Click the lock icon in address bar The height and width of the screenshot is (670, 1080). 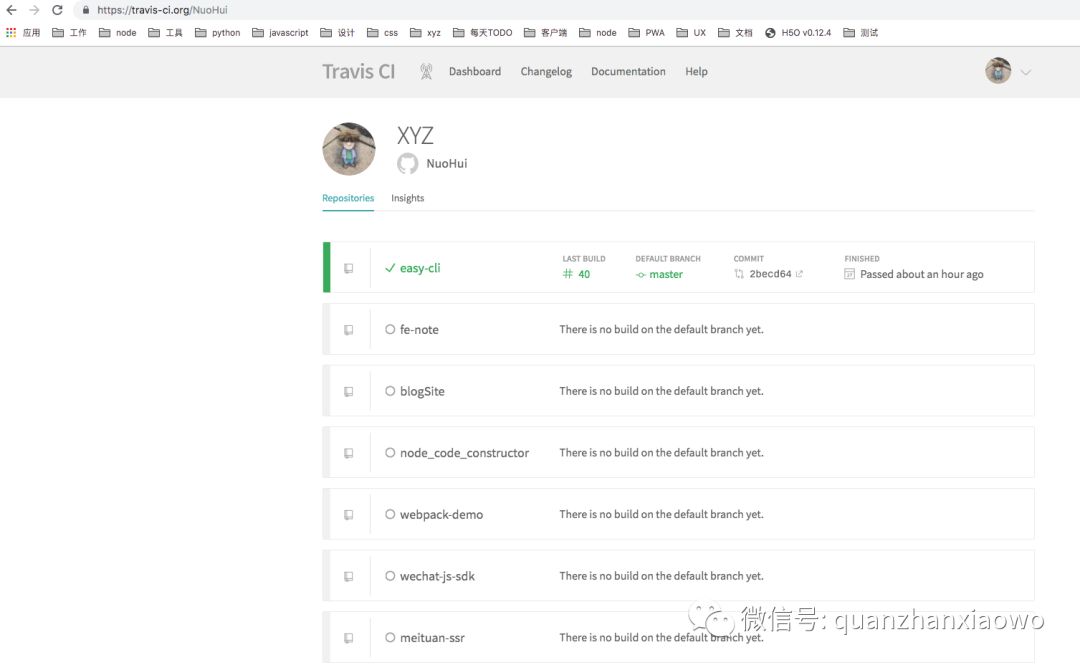tap(86, 10)
